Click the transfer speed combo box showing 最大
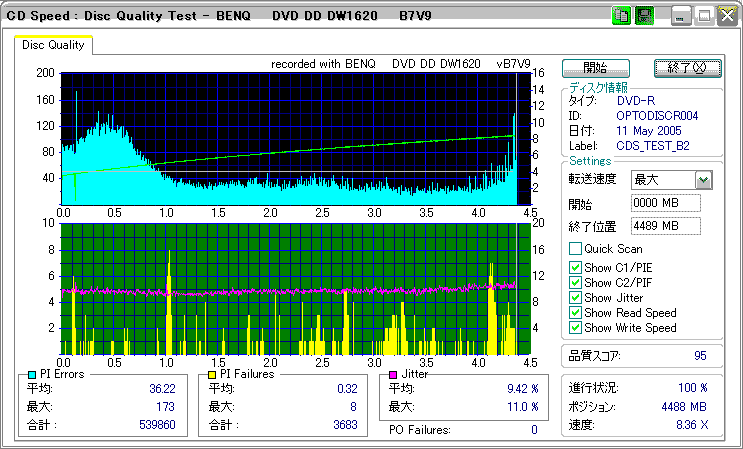The width and height of the screenshot is (743, 449). (x=662, y=180)
